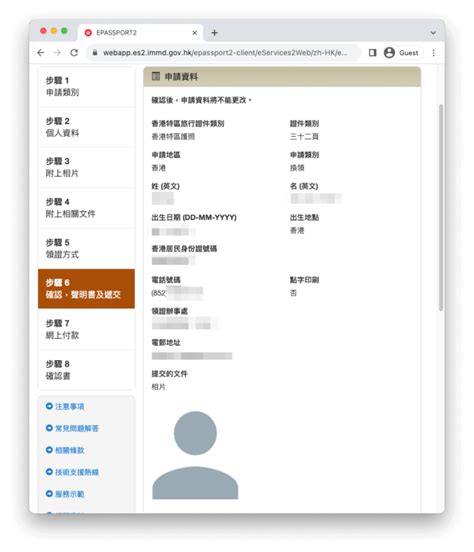
Task: Reload the EPASSPORT2 page
Action: [74, 53]
